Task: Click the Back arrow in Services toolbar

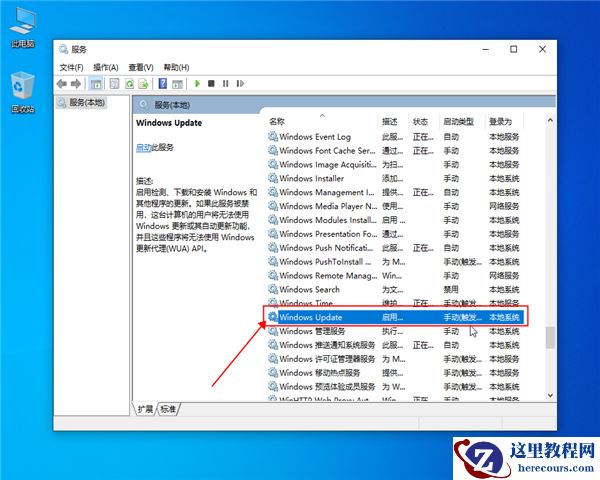Action: [62, 83]
